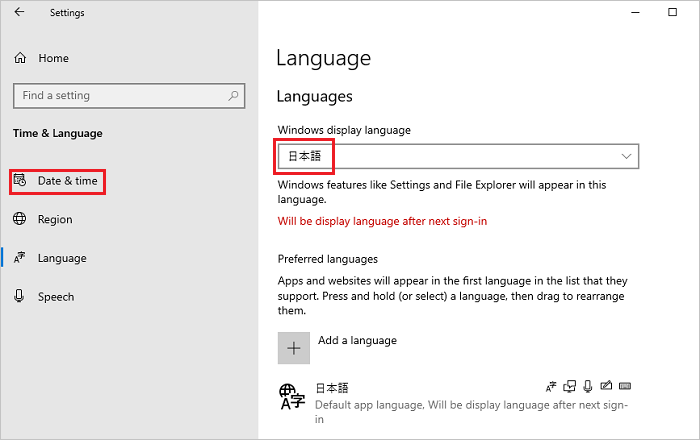
Task: Click the Speech microphone icon
Action: point(19,296)
